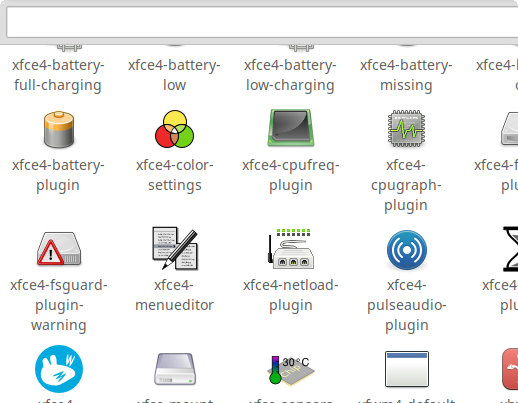
Task: Select the xfce4-netload-plugin router icon
Action: coord(291,249)
